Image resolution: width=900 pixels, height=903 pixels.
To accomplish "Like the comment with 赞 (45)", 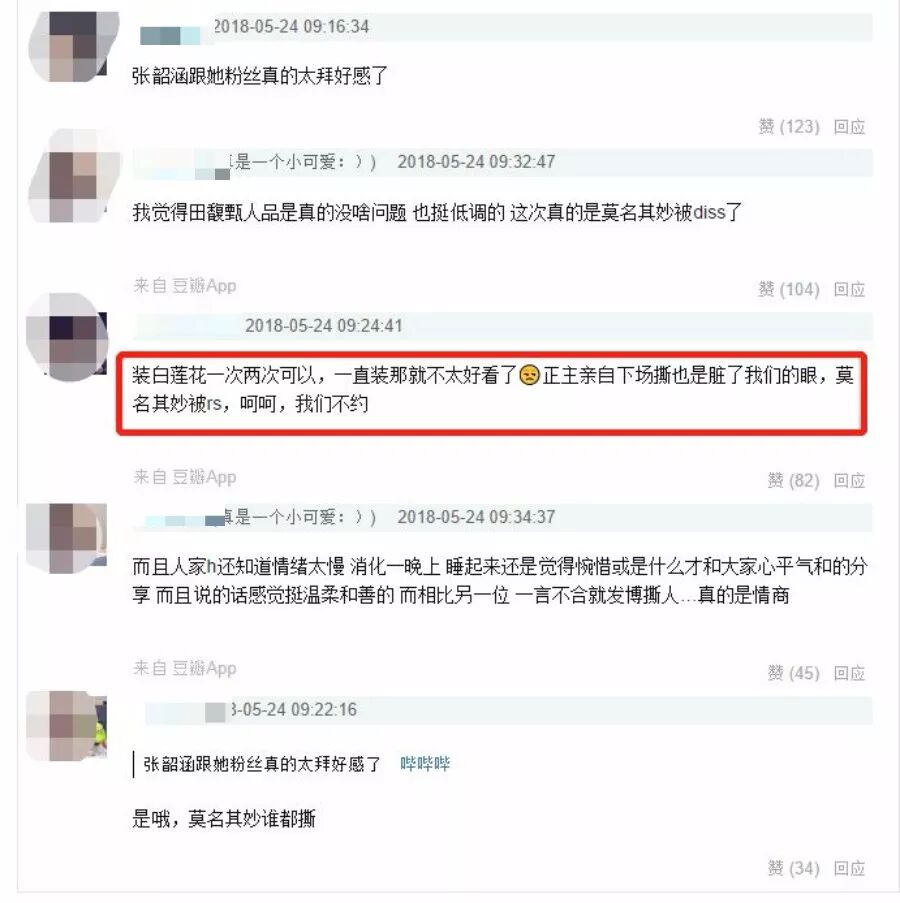I will (793, 673).
